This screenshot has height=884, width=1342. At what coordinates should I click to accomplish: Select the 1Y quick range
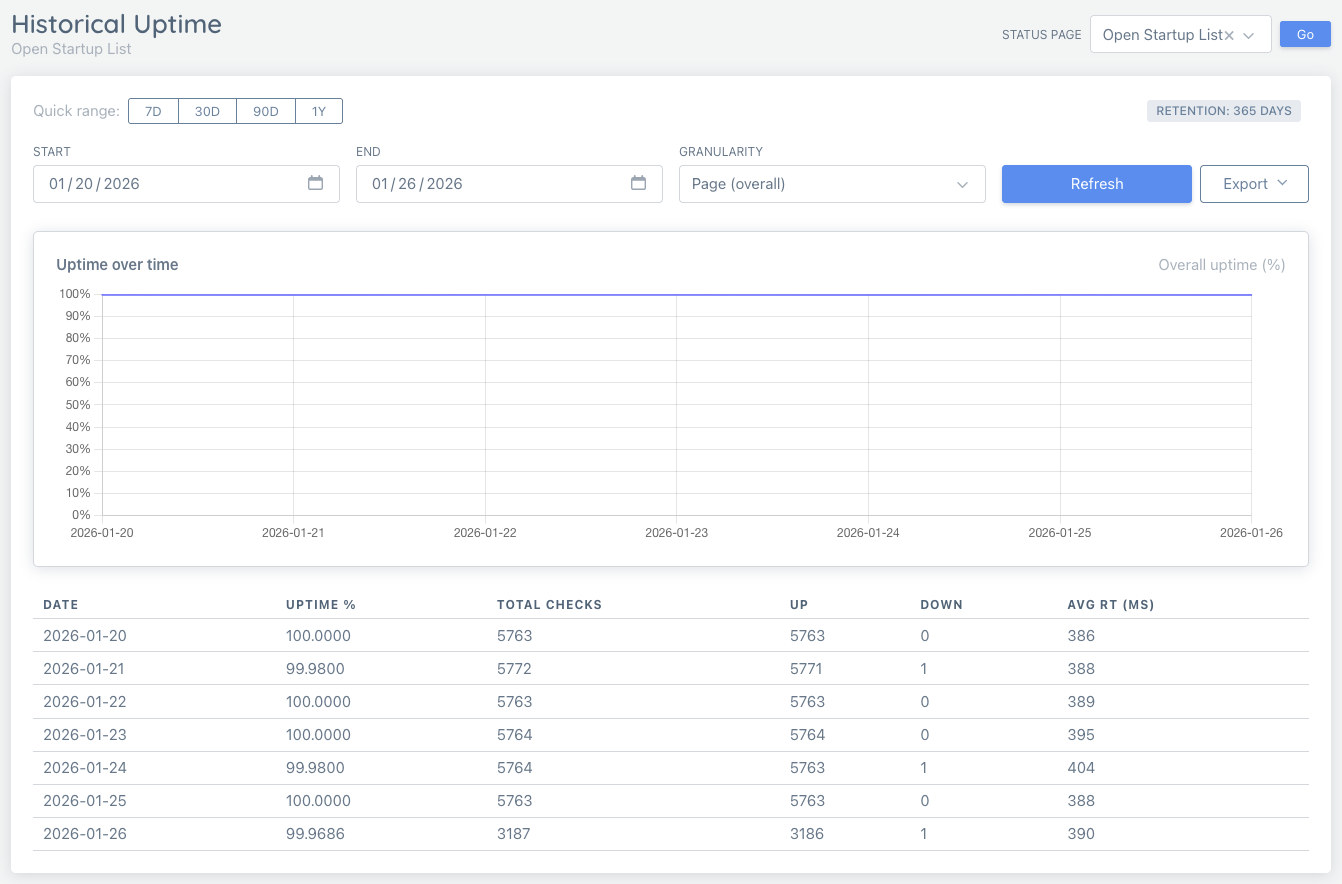tap(318, 111)
